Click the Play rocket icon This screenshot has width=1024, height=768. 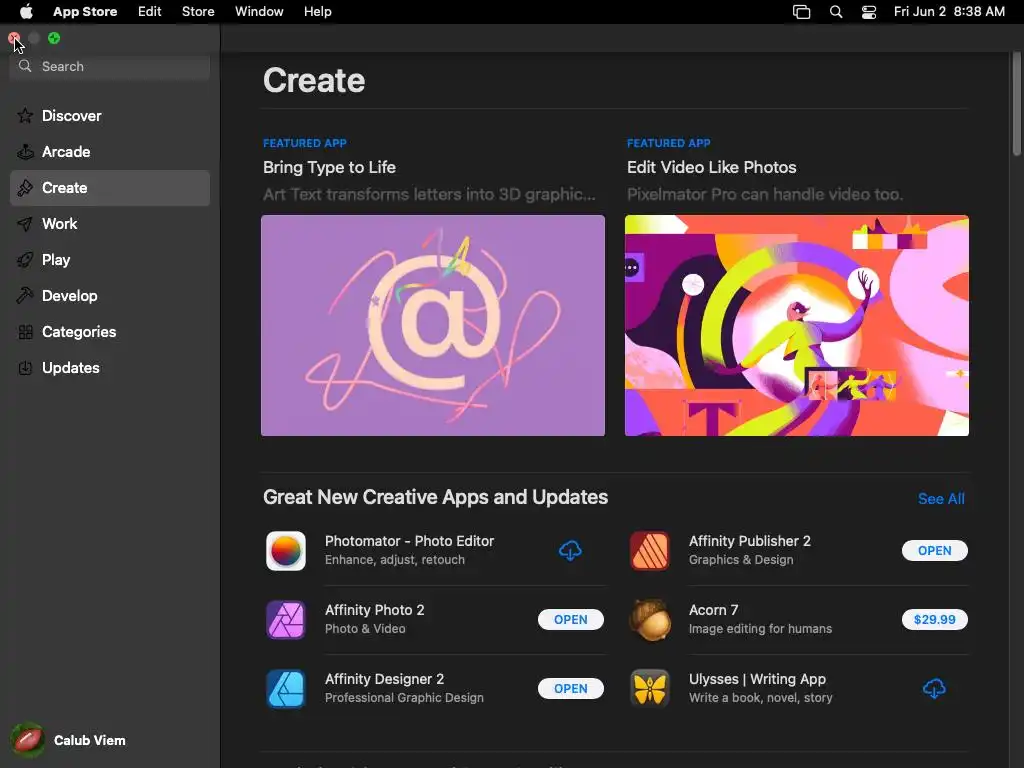tap(25, 260)
